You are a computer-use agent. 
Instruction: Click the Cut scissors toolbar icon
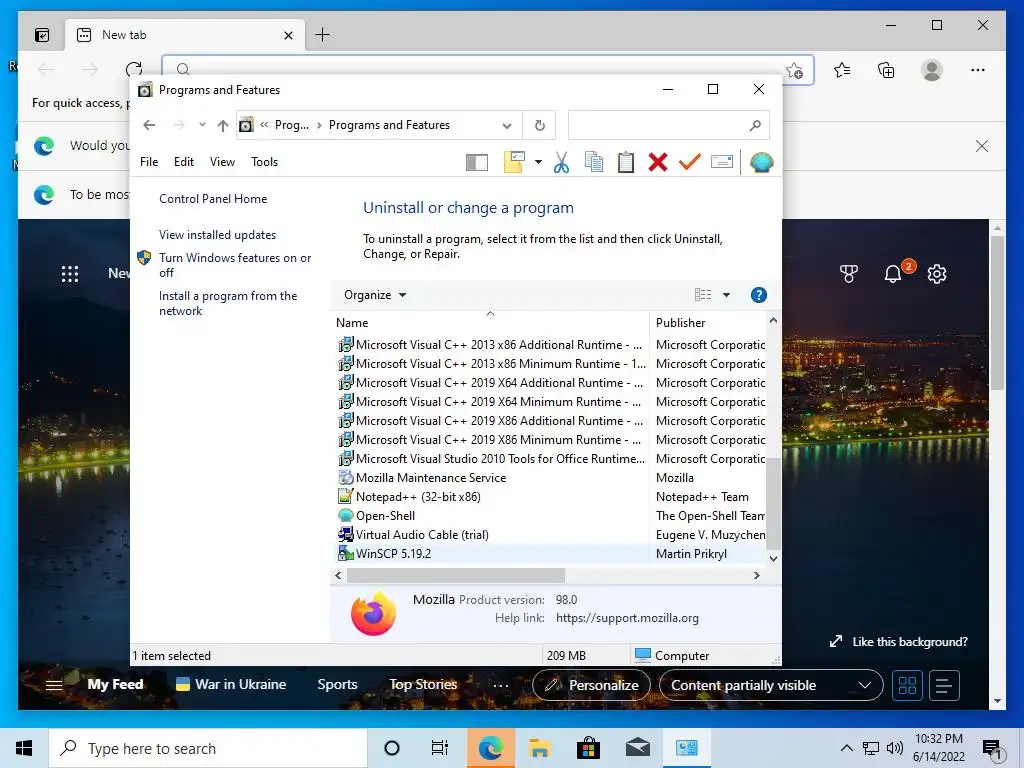click(x=561, y=162)
